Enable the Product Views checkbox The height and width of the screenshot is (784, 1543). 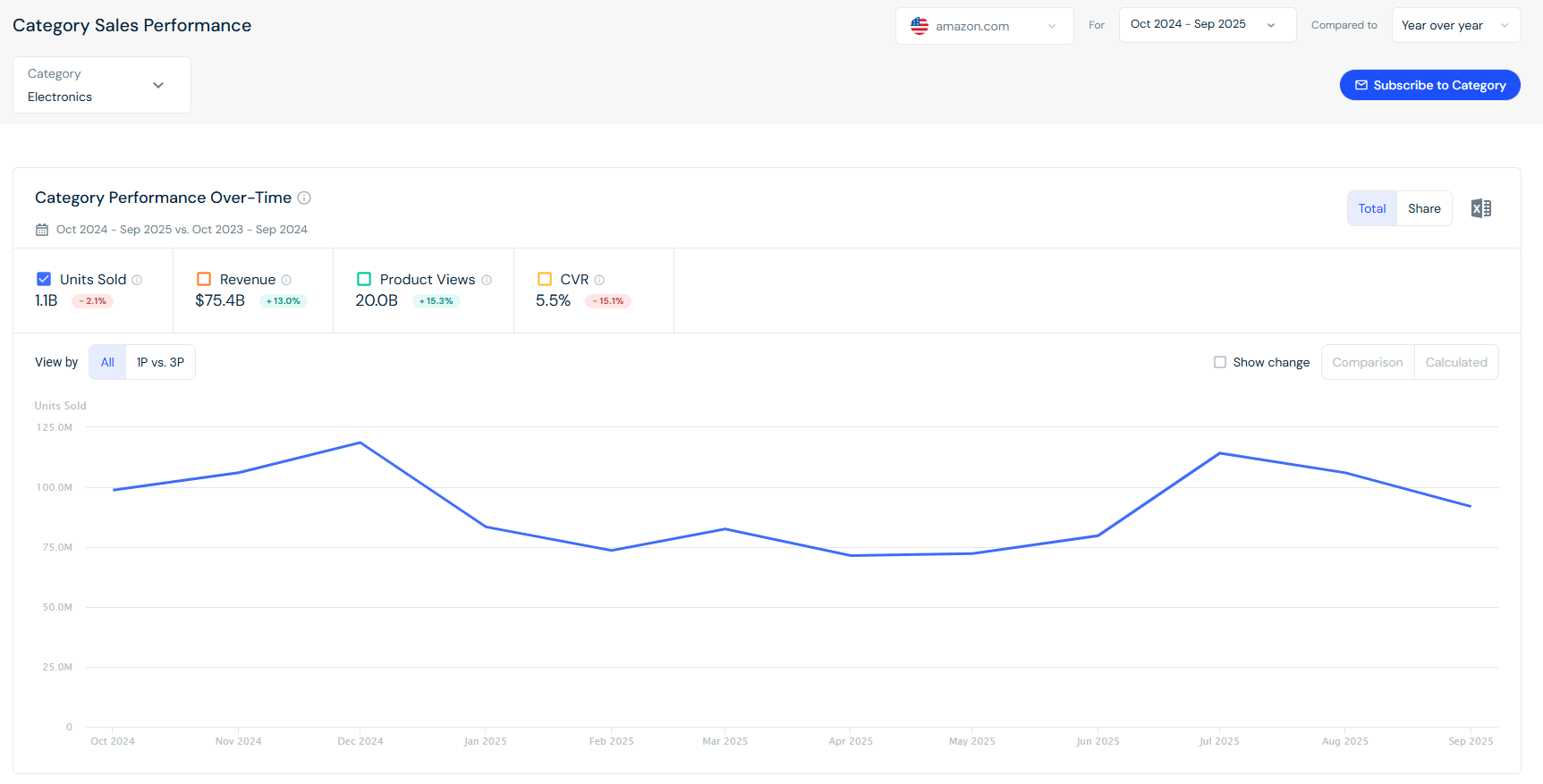(x=364, y=279)
